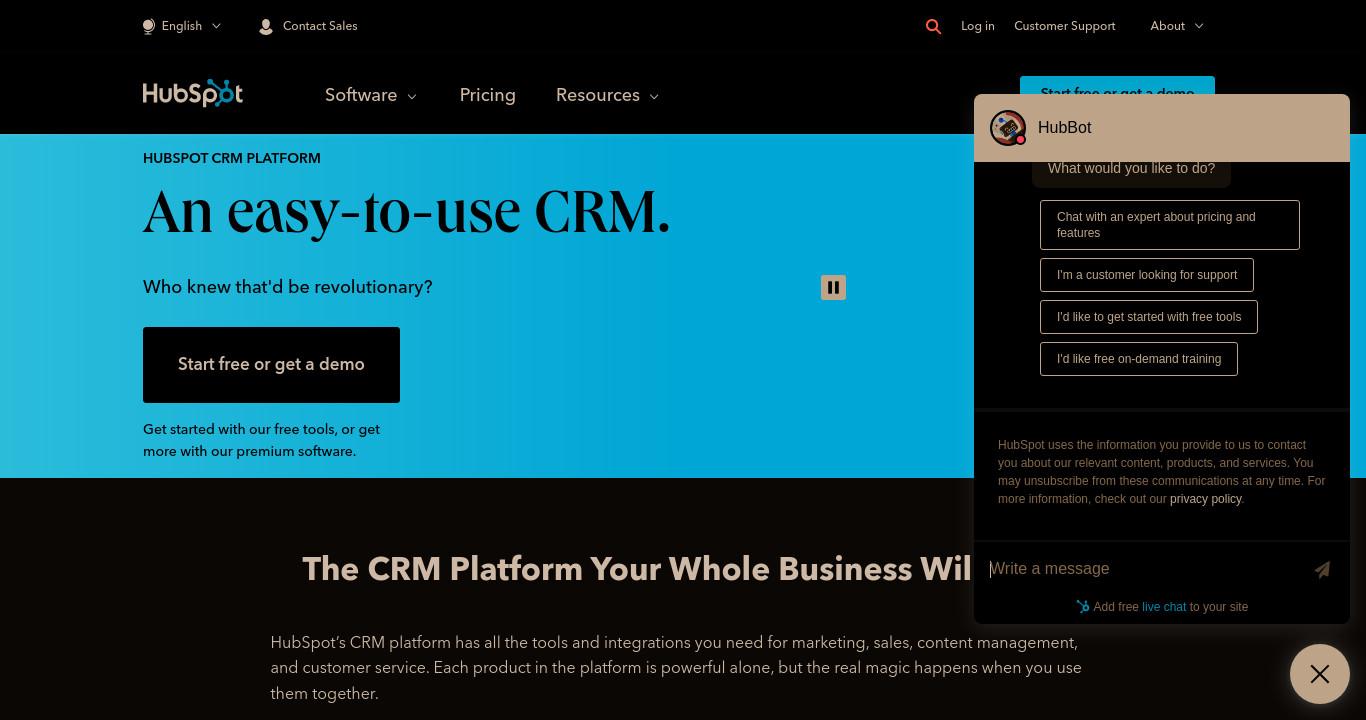The height and width of the screenshot is (720, 1366).
Task: Open the privacy policy link in chat
Action: coord(1205,499)
